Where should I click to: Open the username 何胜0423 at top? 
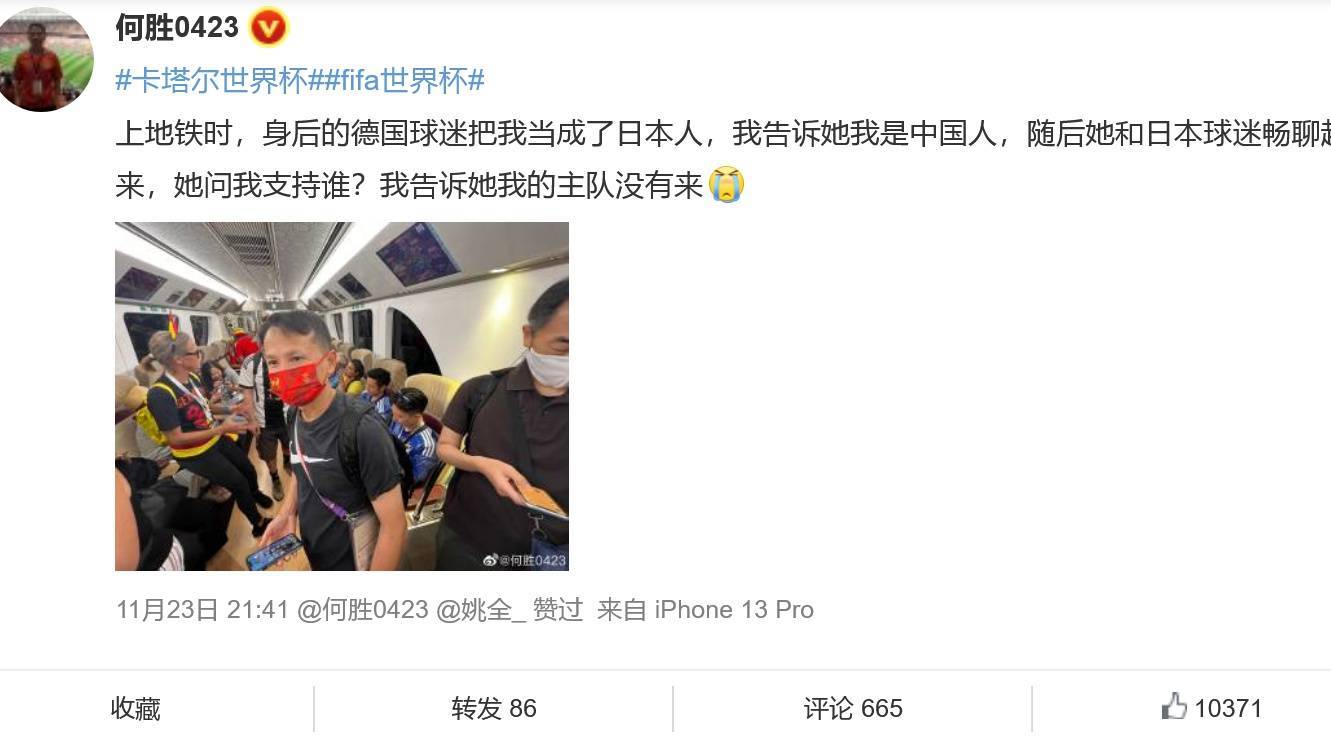click(177, 27)
